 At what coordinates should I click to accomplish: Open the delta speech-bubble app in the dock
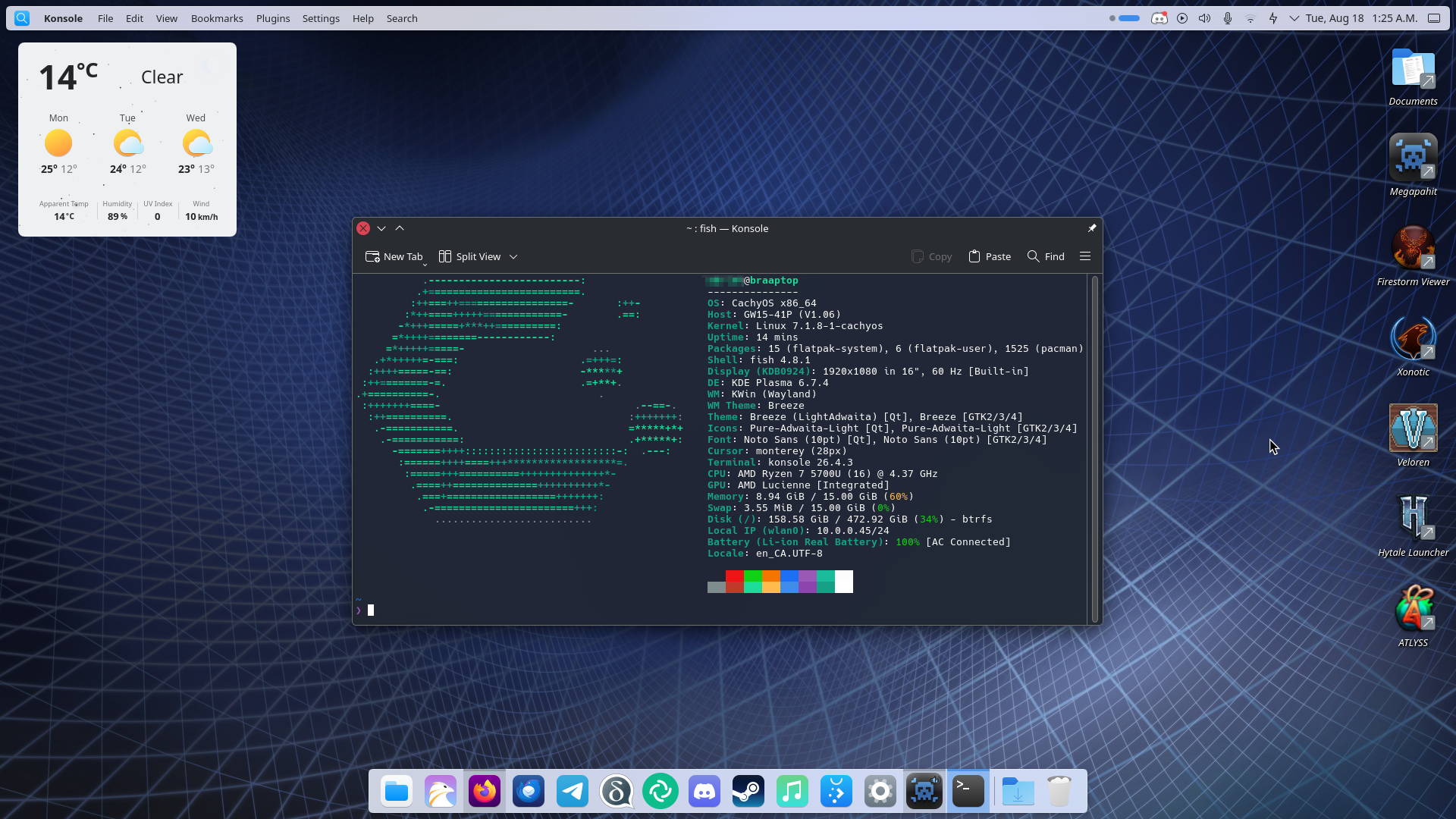click(x=617, y=792)
